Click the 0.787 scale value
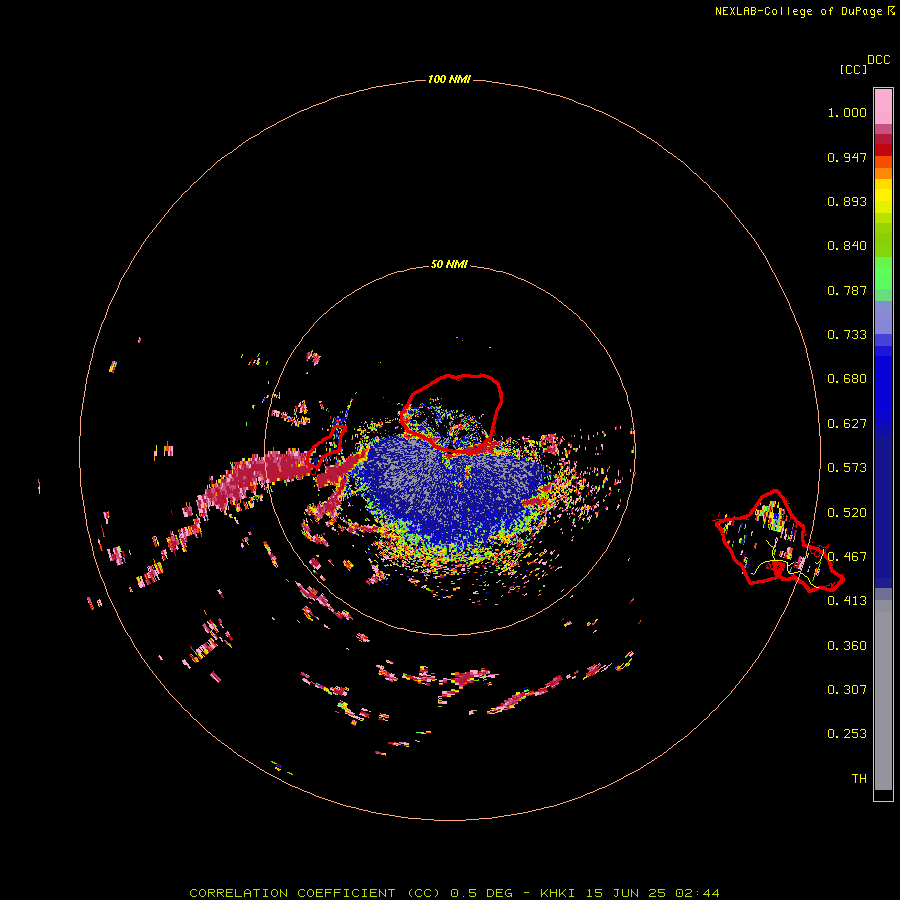The image size is (900, 900). click(847, 290)
